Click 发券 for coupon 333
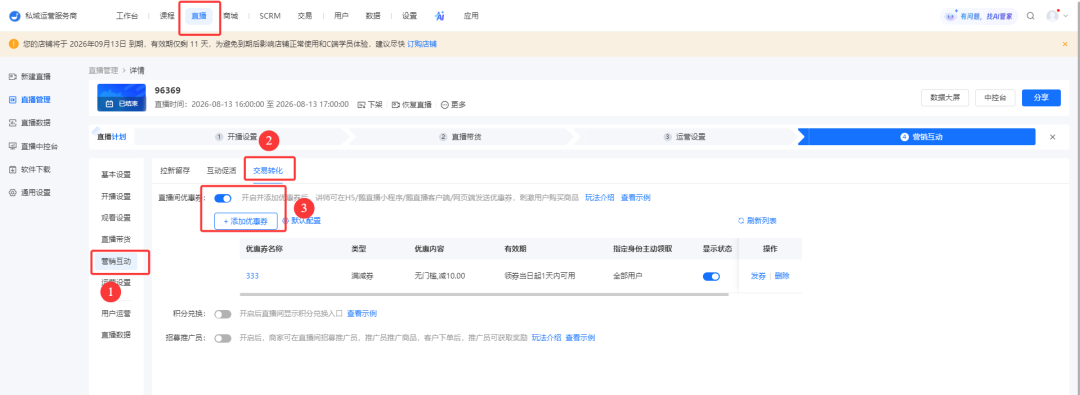 (758, 276)
